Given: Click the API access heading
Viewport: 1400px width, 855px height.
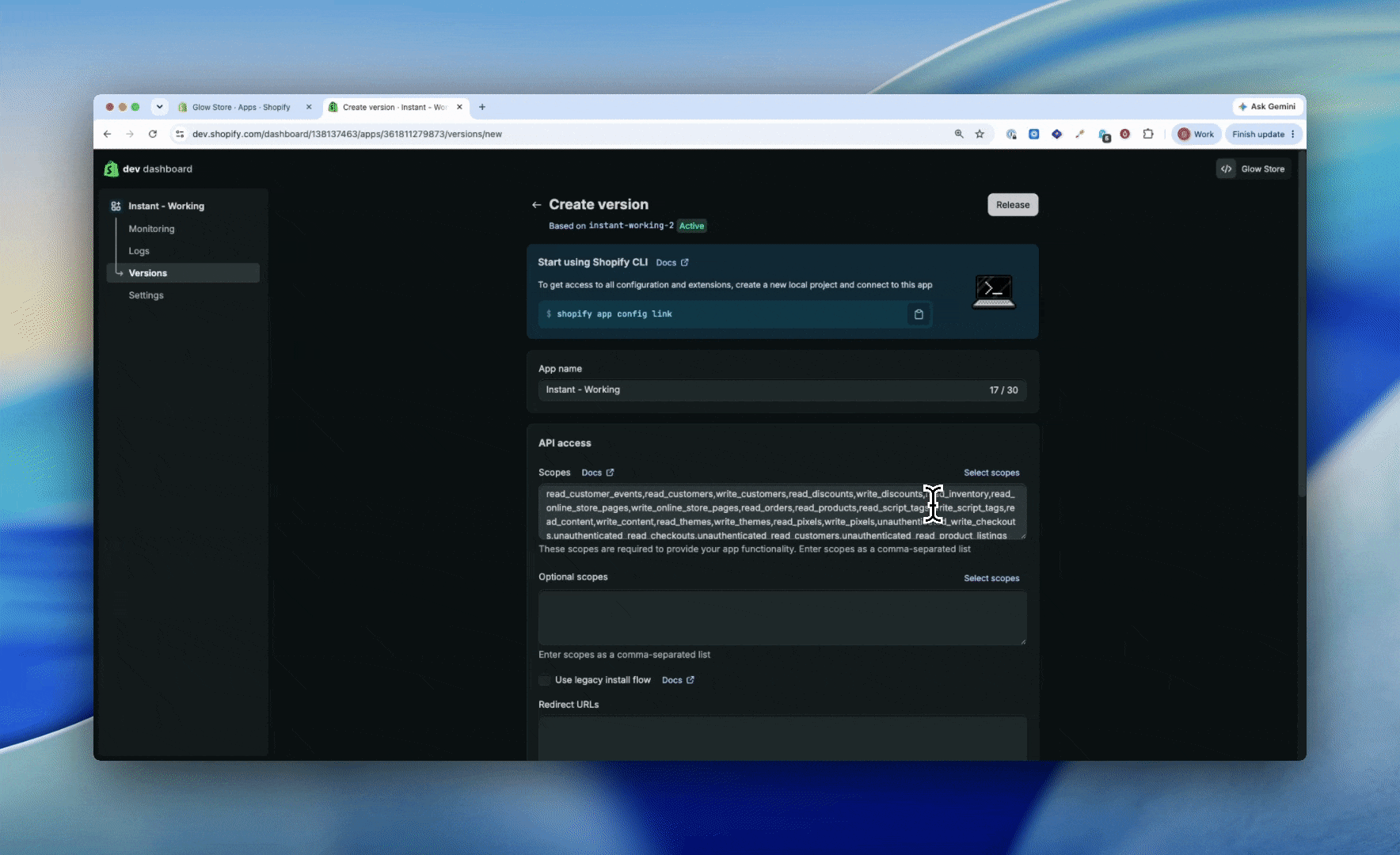Looking at the screenshot, I should pos(565,443).
